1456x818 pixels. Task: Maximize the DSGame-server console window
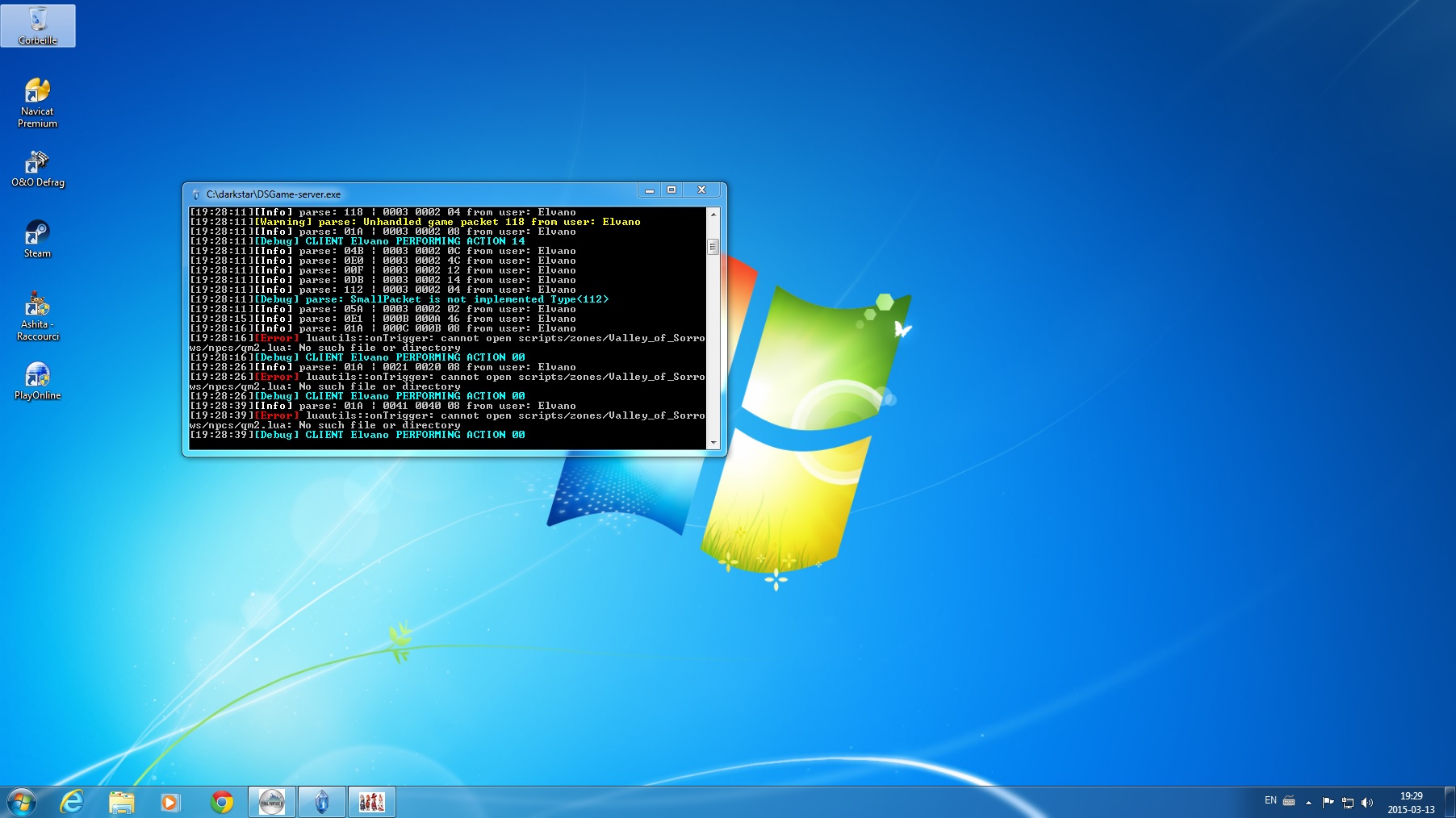tap(672, 190)
